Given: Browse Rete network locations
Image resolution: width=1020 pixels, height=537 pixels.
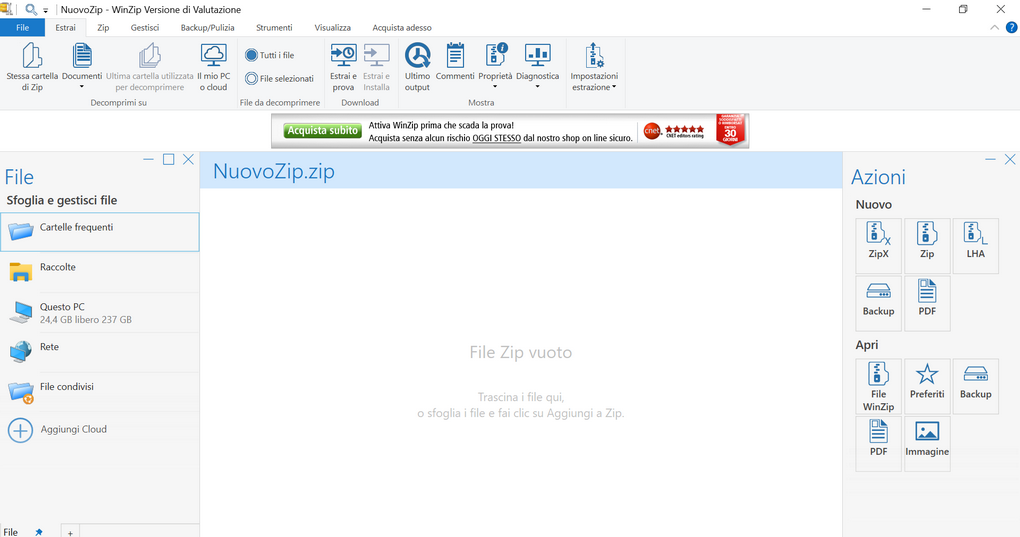Looking at the screenshot, I should 100,352.
